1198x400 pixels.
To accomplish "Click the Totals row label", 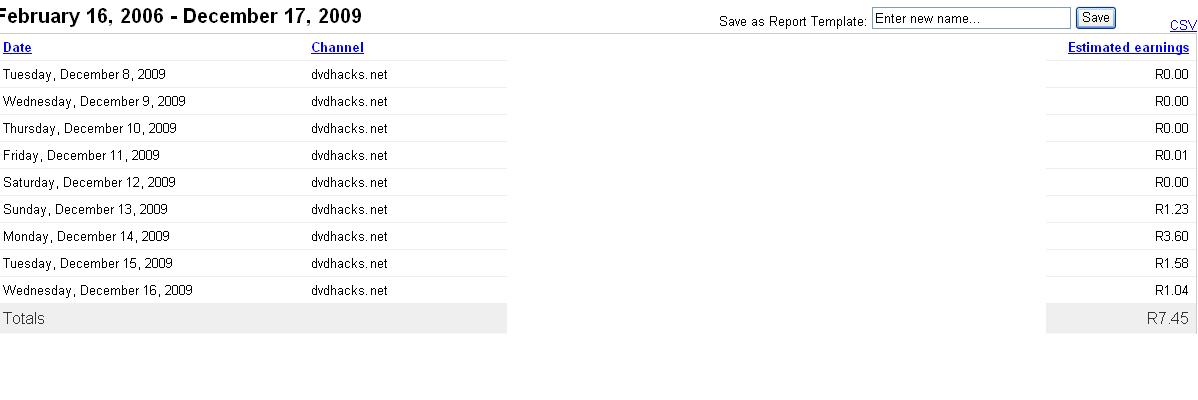I will tap(24, 318).
